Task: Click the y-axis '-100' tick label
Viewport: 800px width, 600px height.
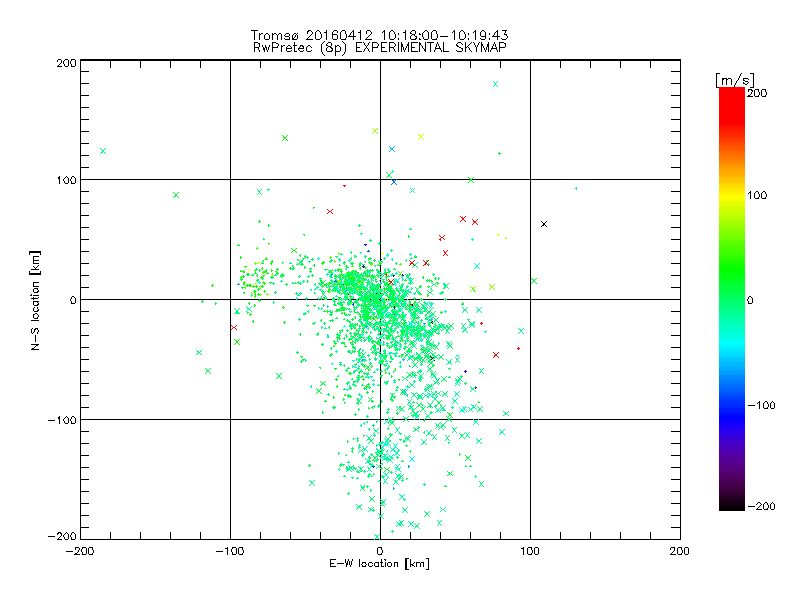Action: click(x=62, y=420)
